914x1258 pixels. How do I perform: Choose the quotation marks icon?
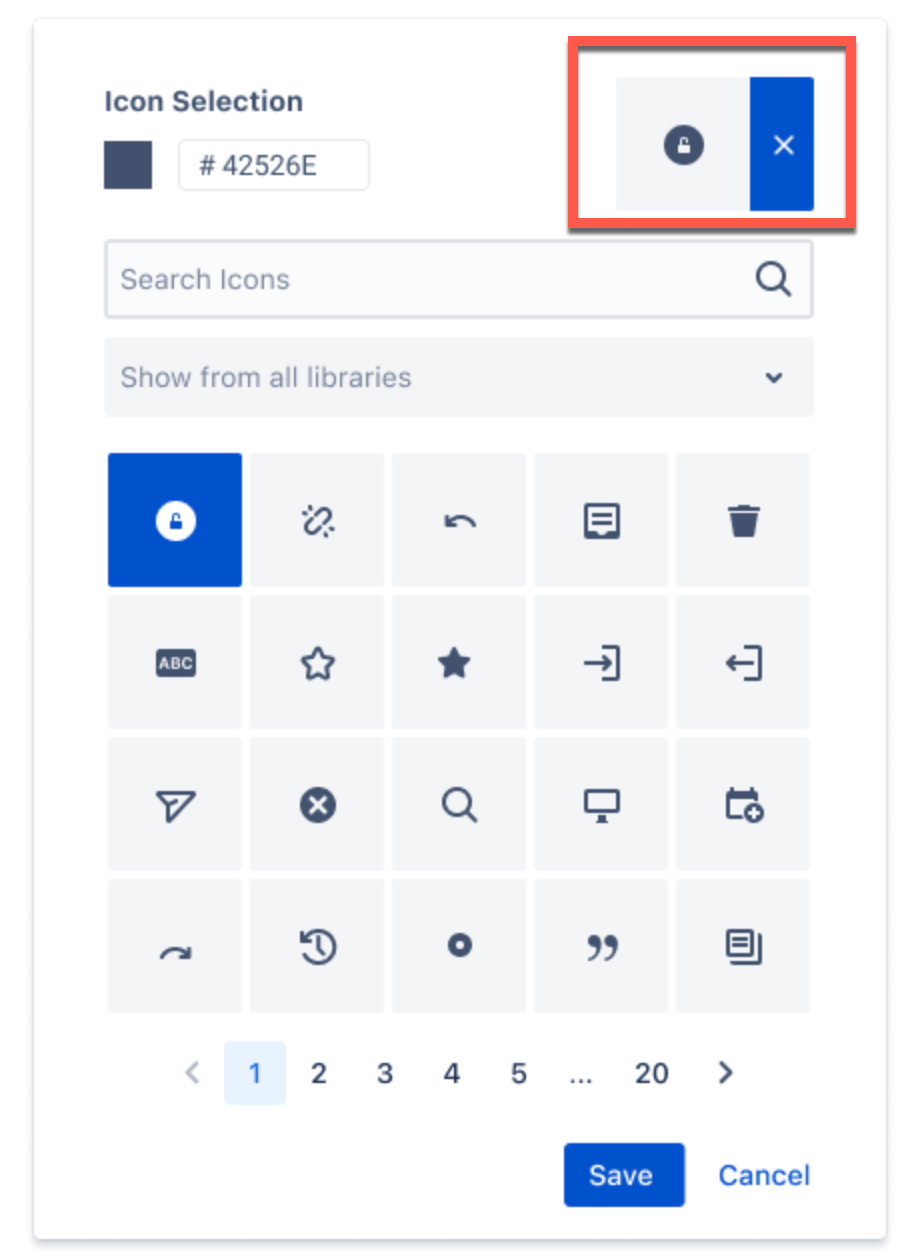point(601,946)
